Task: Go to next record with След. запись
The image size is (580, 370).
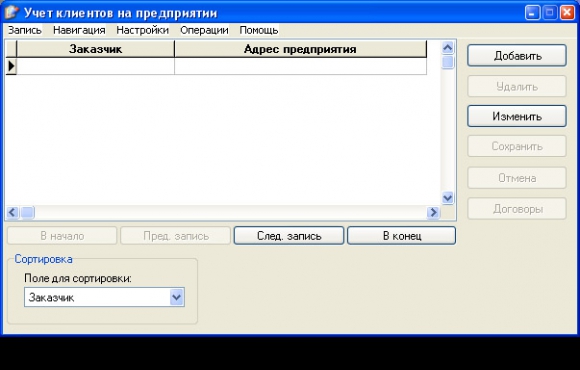Action: click(289, 236)
